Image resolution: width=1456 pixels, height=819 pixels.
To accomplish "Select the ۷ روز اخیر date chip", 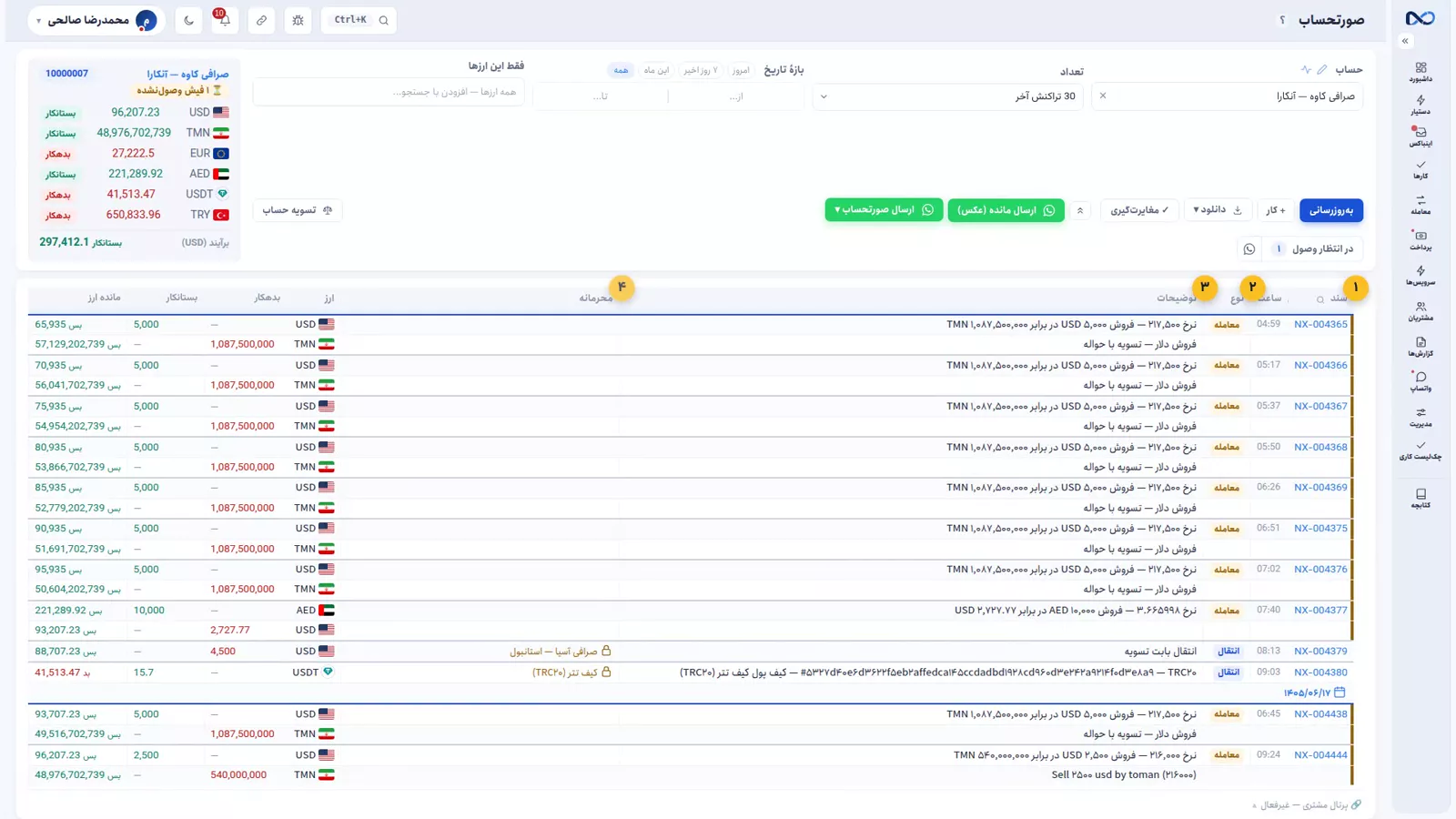I will [x=701, y=70].
